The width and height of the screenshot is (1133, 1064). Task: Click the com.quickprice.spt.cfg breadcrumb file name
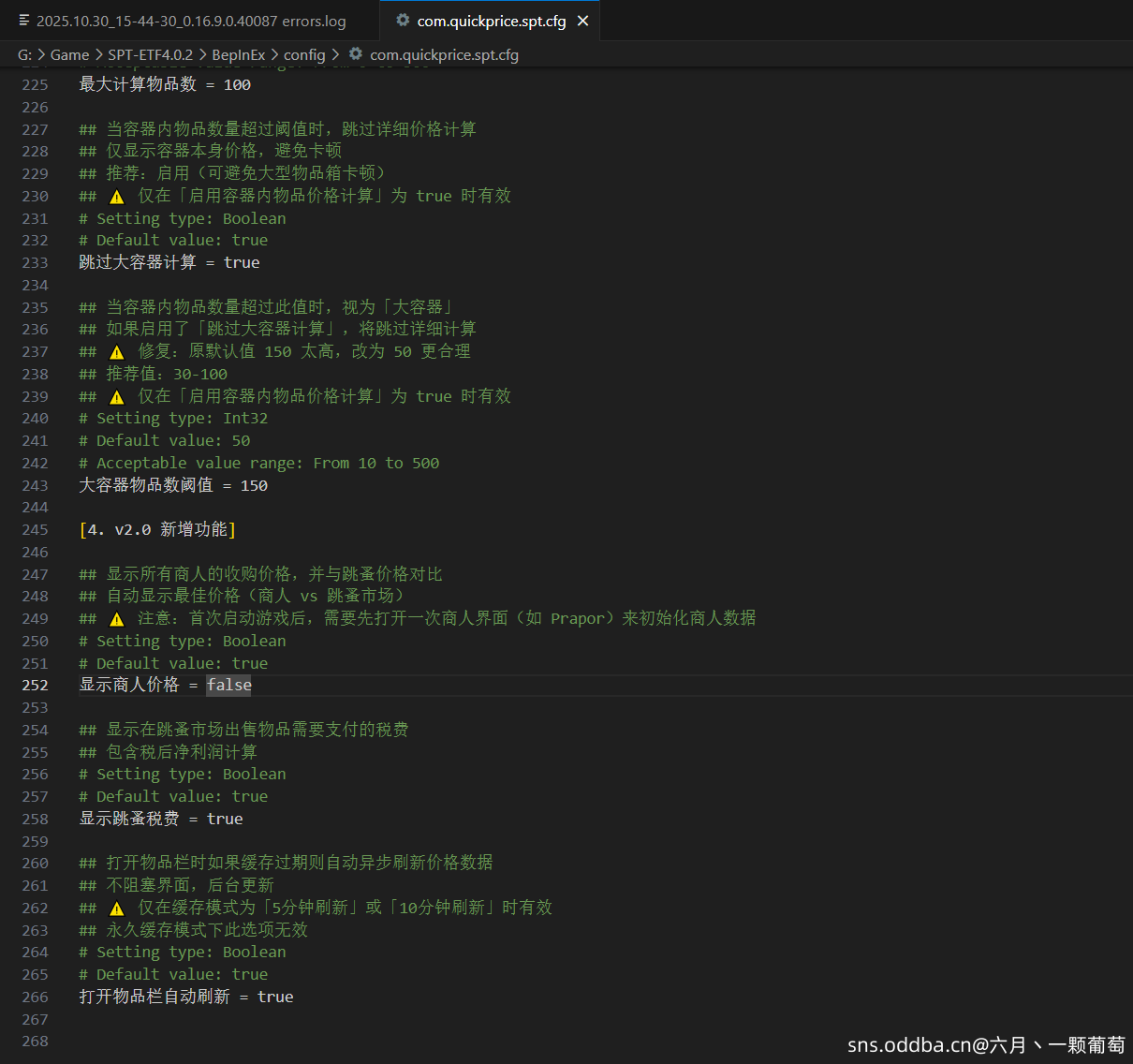click(x=444, y=55)
